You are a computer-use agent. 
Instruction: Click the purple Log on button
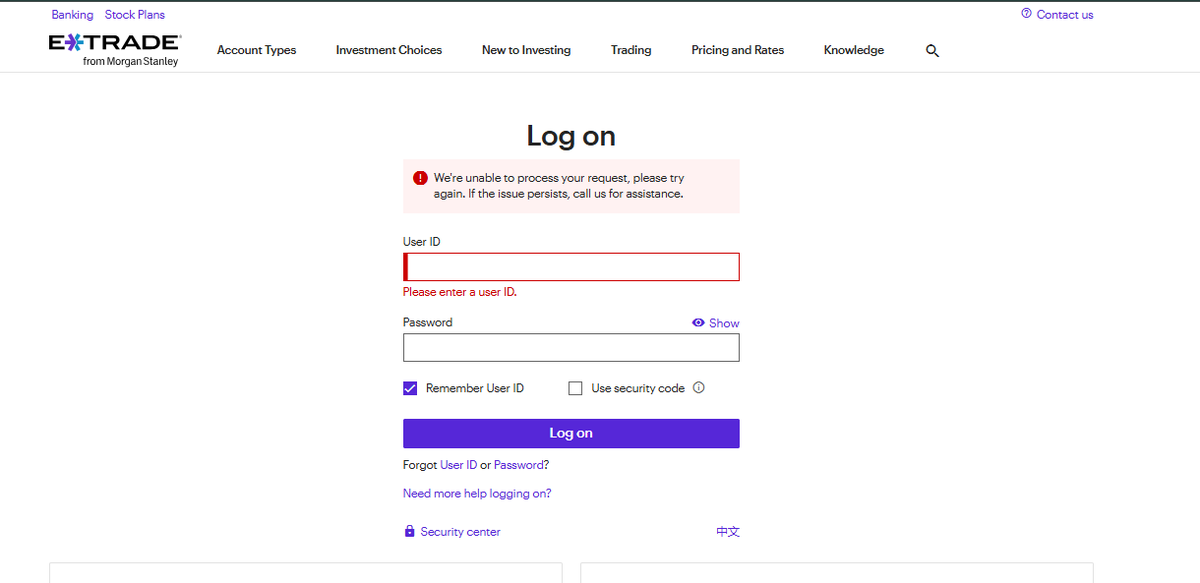pos(571,433)
